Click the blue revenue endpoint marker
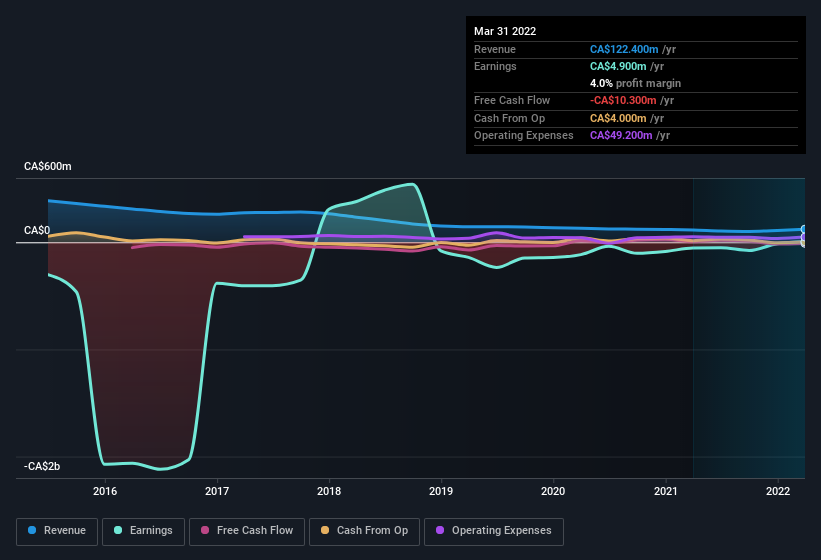This screenshot has height=560, width=821. [804, 229]
